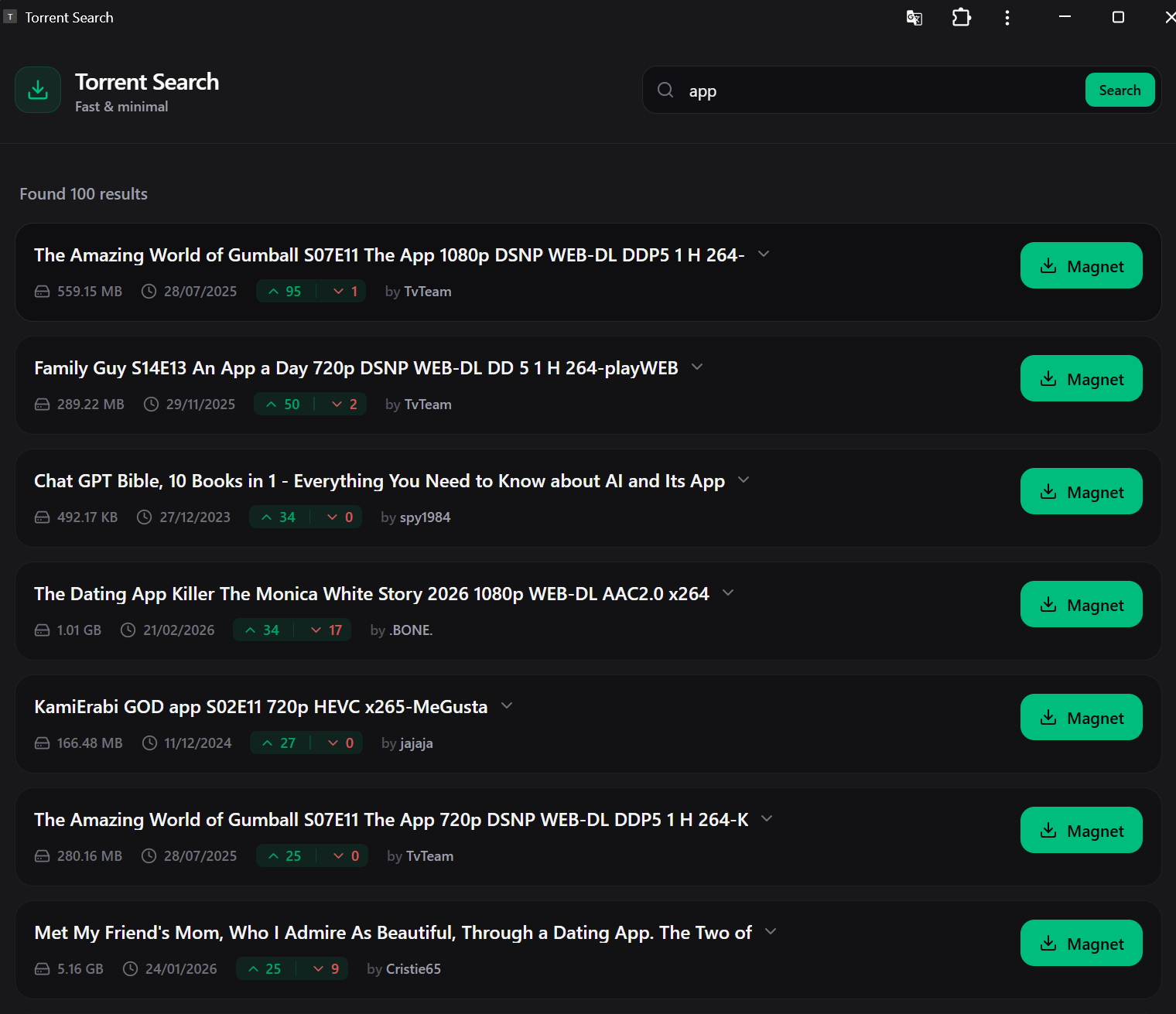
Task: Click the upvote arrow on Family Guy result
Action: [x=272, y=404]
